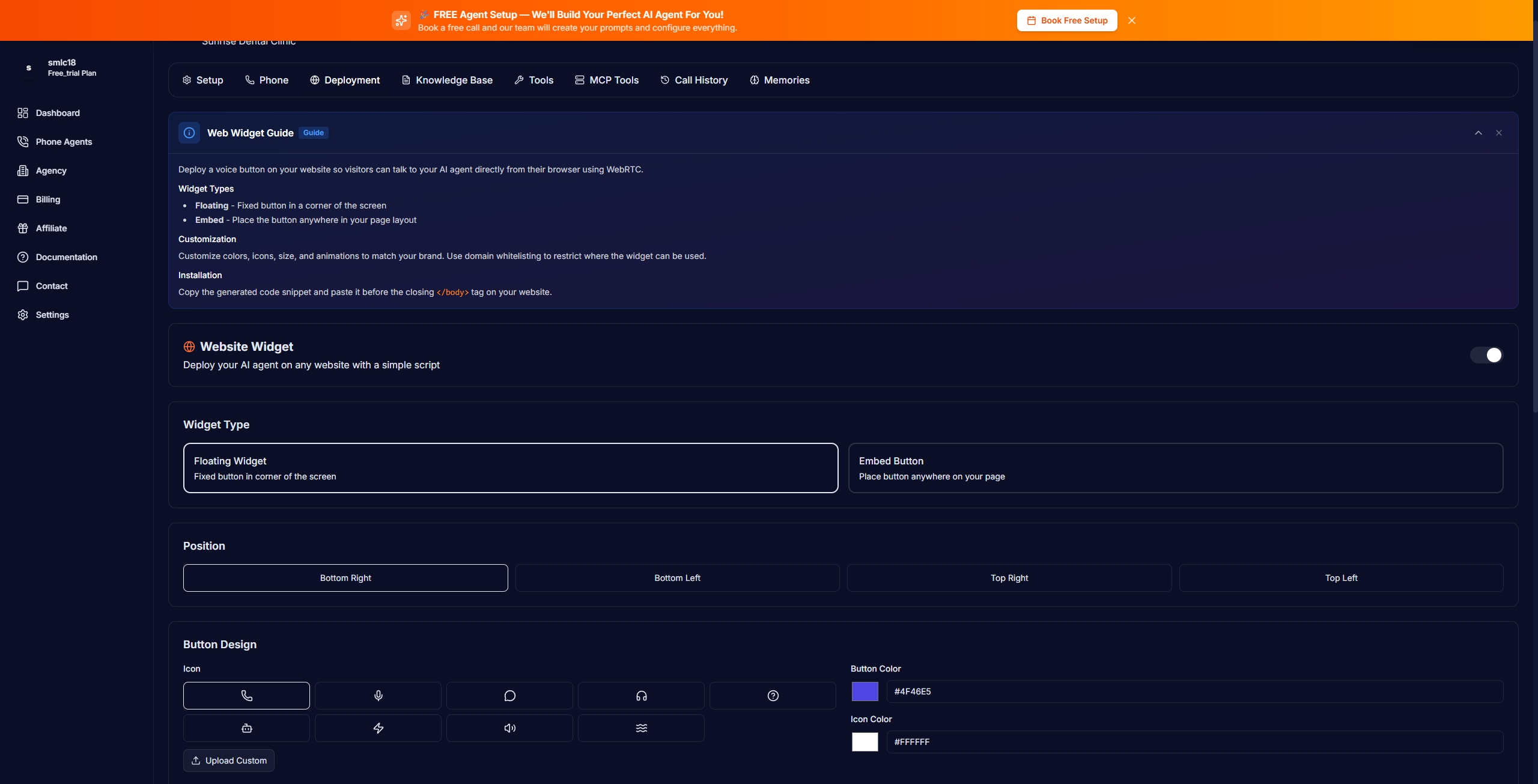Select the microphone icon

tap(378, 695)
